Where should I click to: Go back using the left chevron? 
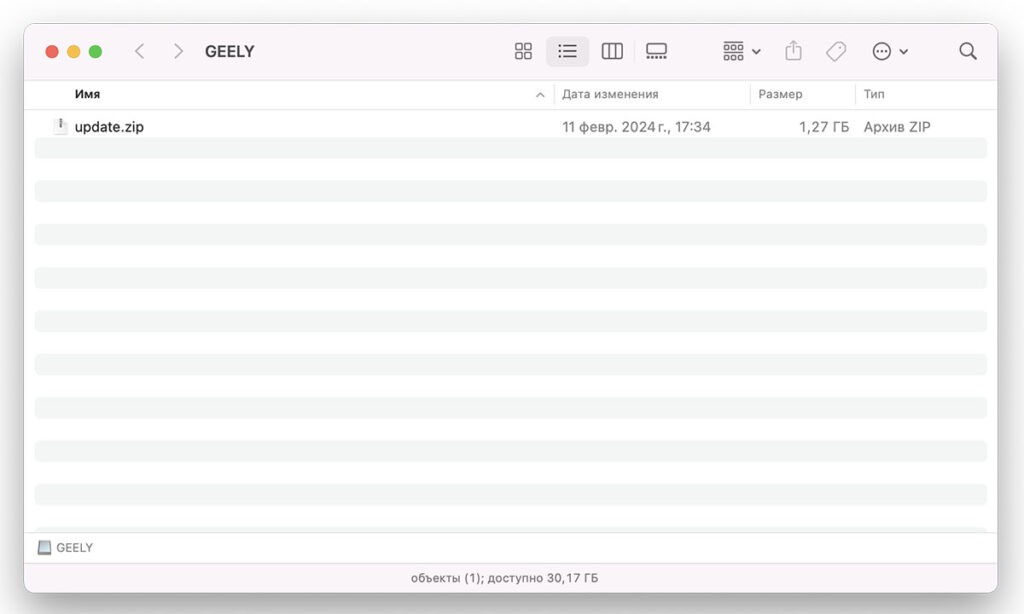pyautogui.click(x=139, y=51)
